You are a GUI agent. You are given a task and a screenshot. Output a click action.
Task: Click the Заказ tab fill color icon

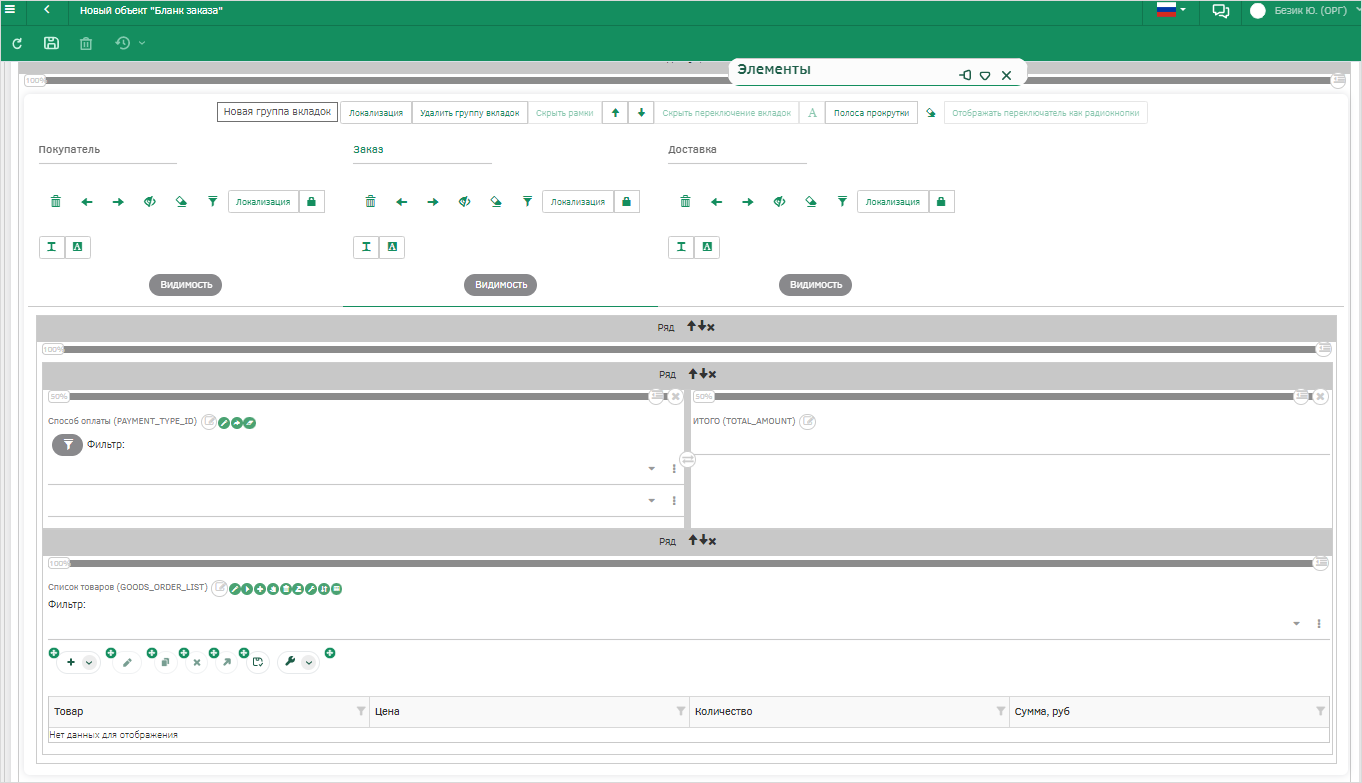point(496,202)
